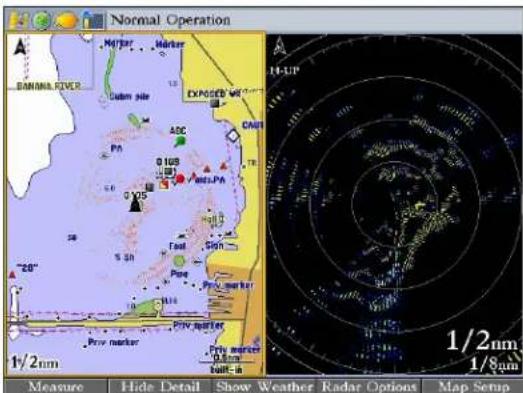This screenshot has height=393, width=523.
Task: Select the green circle above the Pipe label
Action: (179, 261)
